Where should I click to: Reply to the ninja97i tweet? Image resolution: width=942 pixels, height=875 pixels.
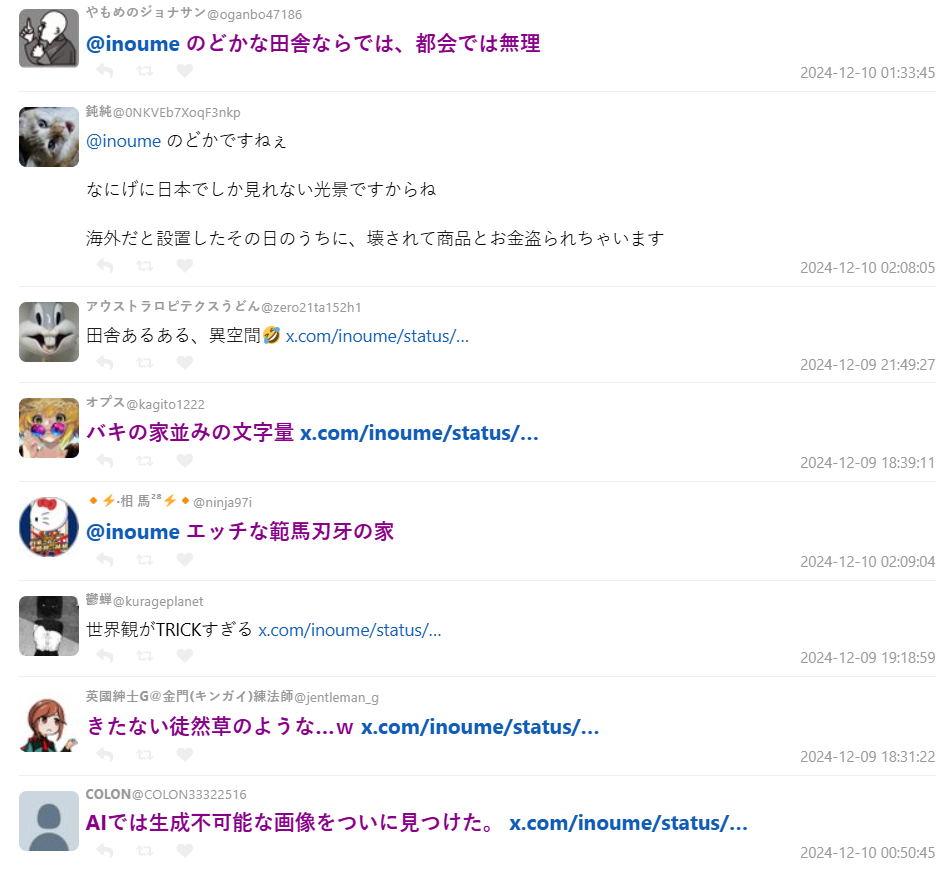point(105,559)
